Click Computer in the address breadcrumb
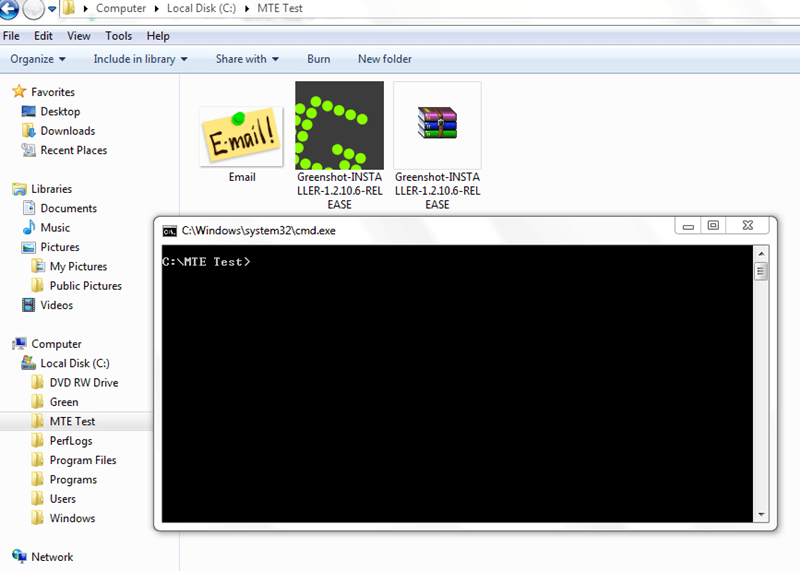 coord(121,9)
